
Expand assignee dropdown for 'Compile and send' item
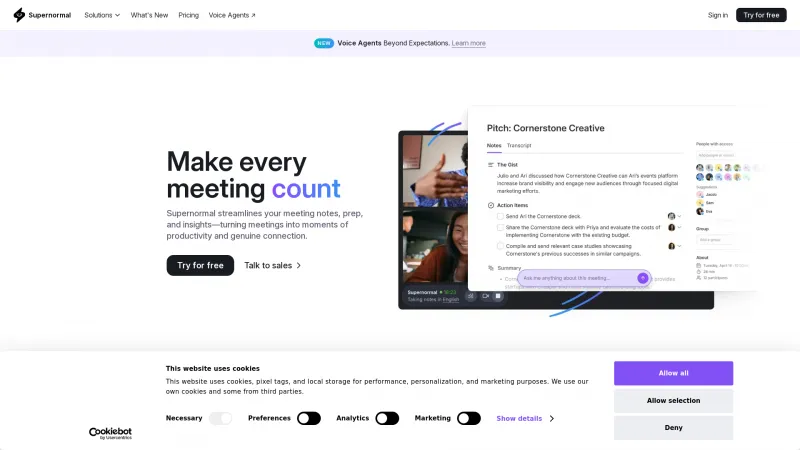coord(679,246)
